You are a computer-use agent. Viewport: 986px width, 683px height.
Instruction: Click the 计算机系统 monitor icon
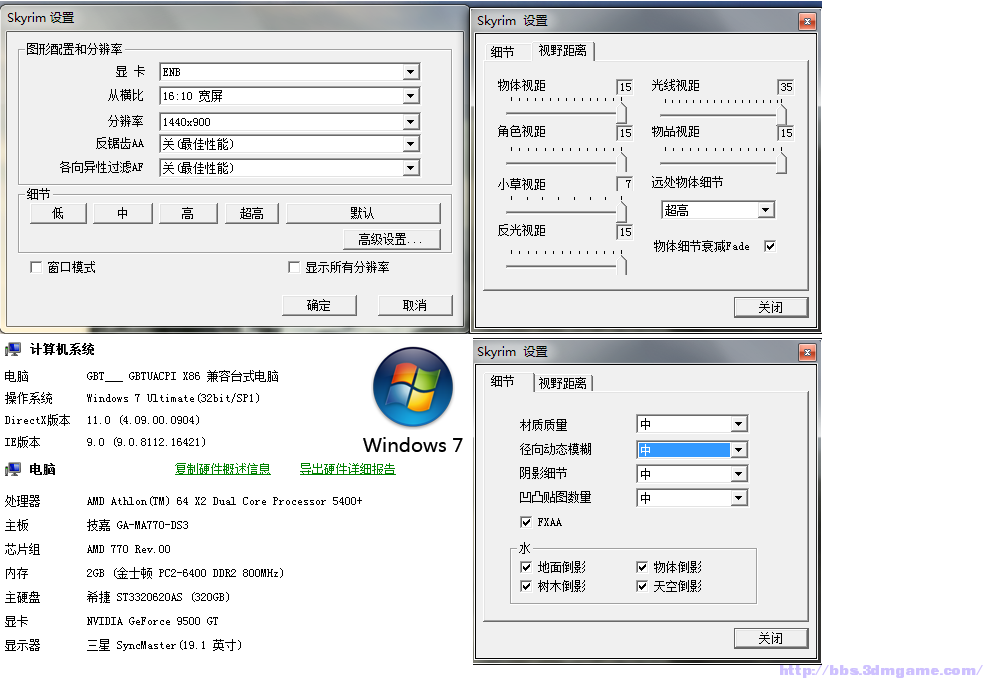pyautogui.click(x=13, y=349)
